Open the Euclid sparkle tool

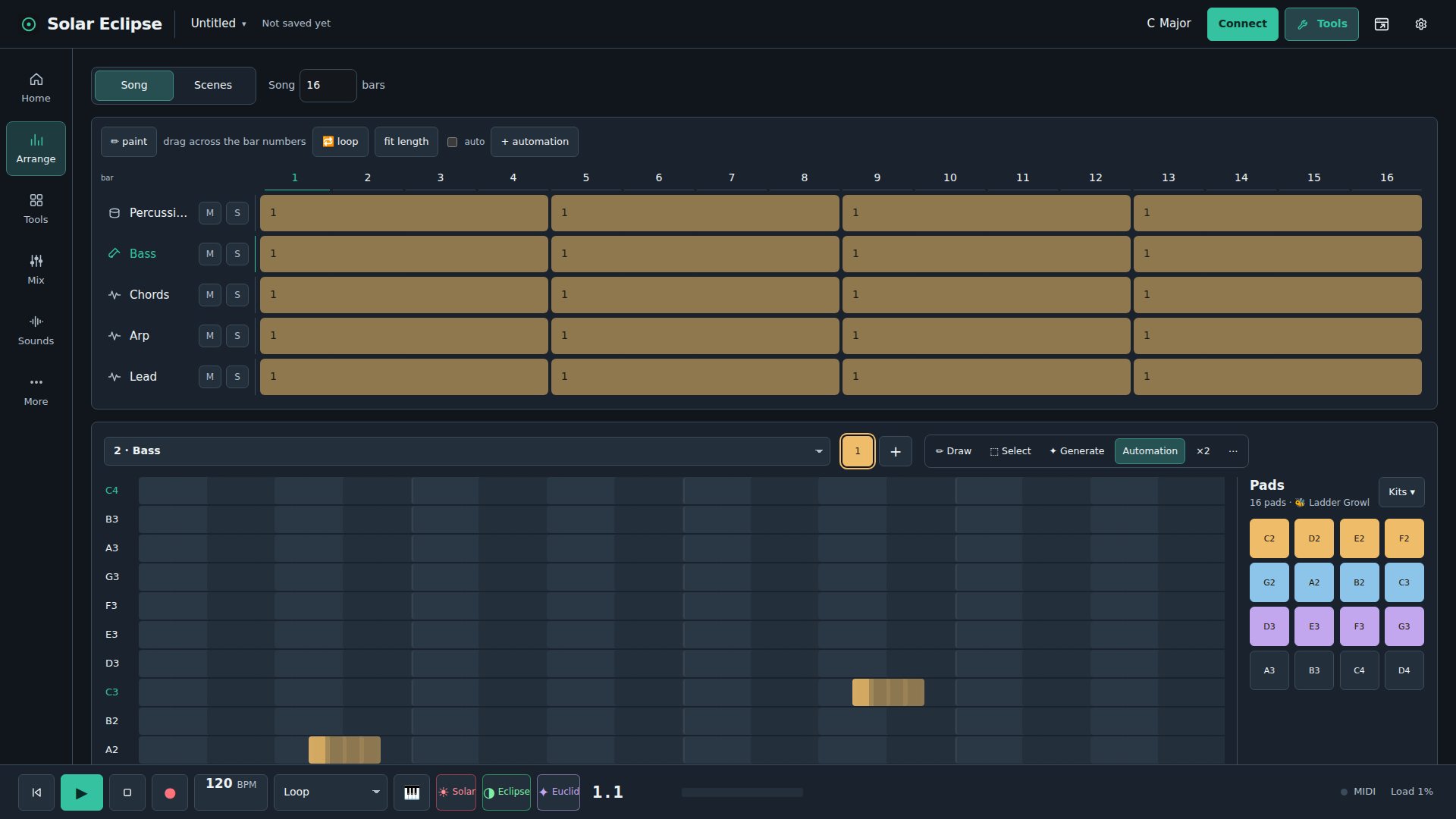click(x=559, y=792)
